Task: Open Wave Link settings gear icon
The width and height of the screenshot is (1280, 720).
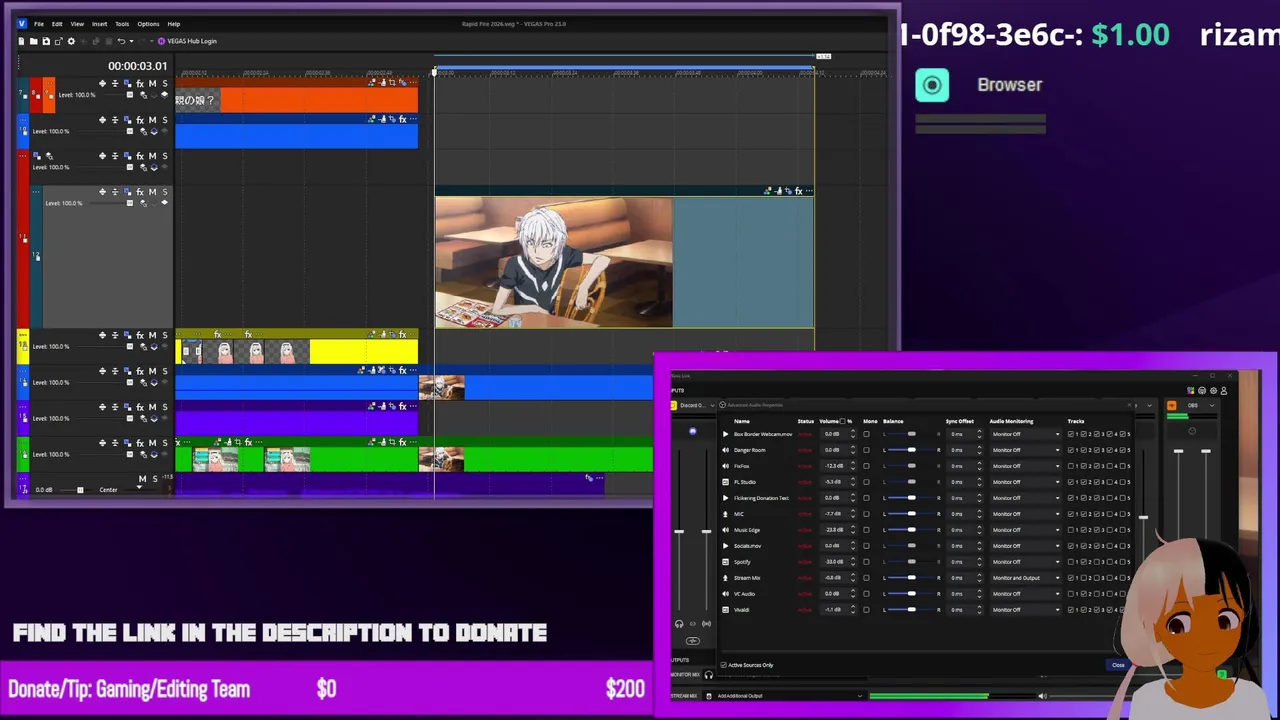Action: click(1214, 390)
